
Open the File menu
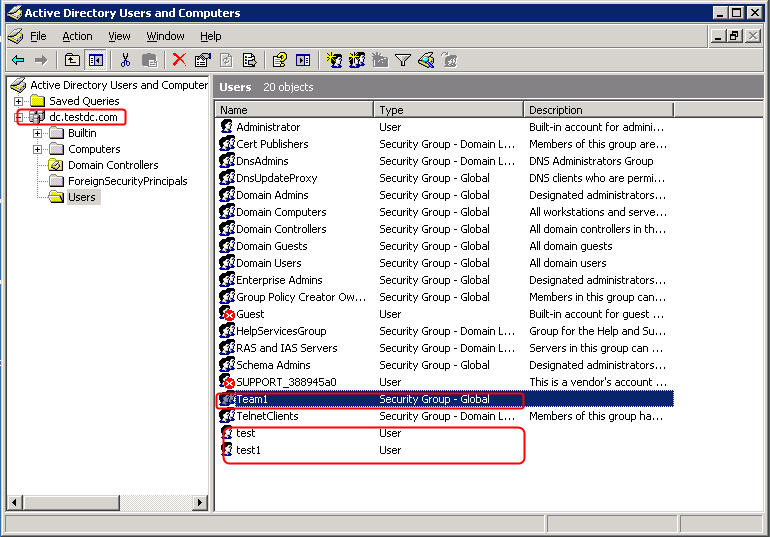click(38, 36)
